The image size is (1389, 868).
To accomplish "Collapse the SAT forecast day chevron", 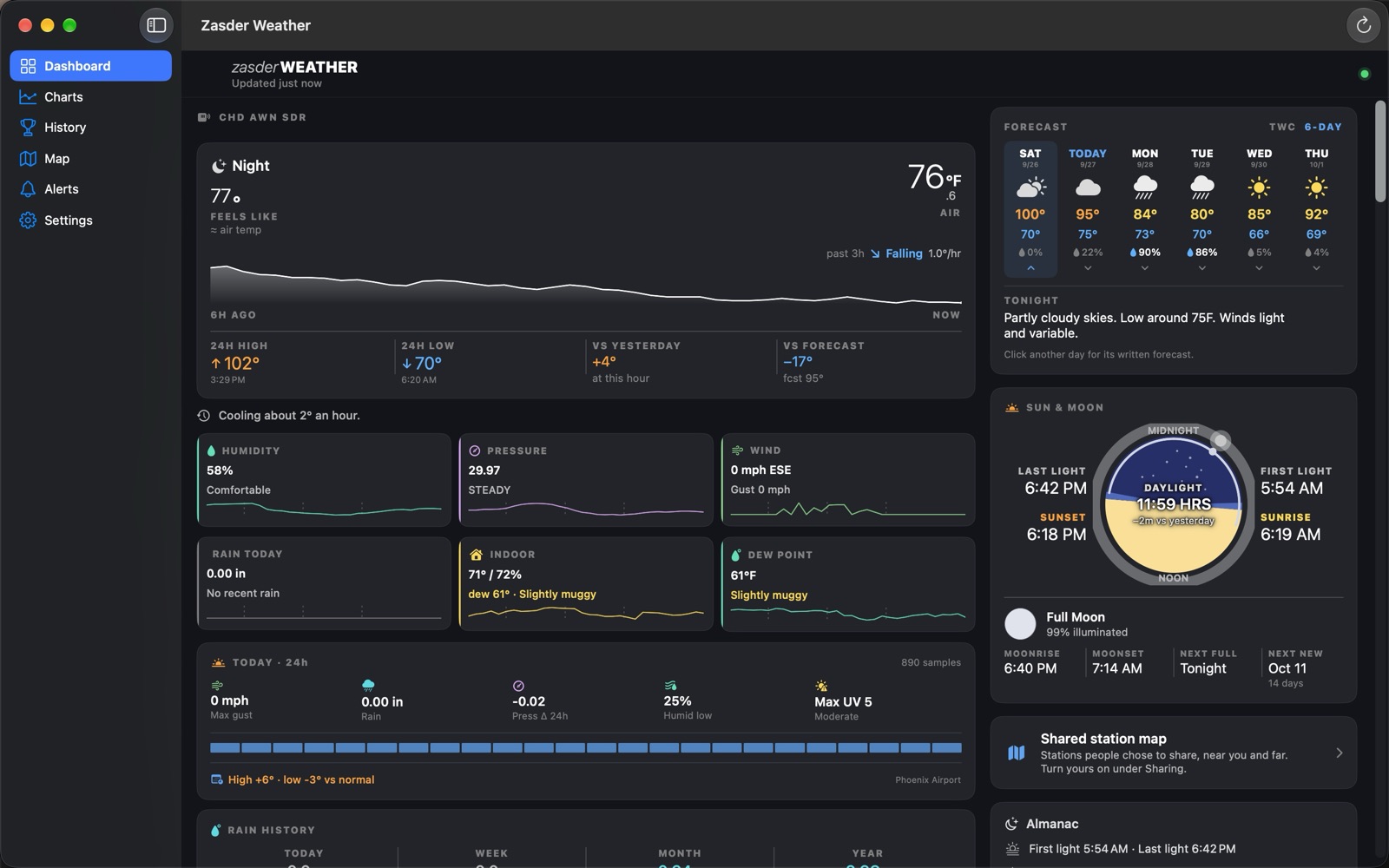I will coord(1030,268).
